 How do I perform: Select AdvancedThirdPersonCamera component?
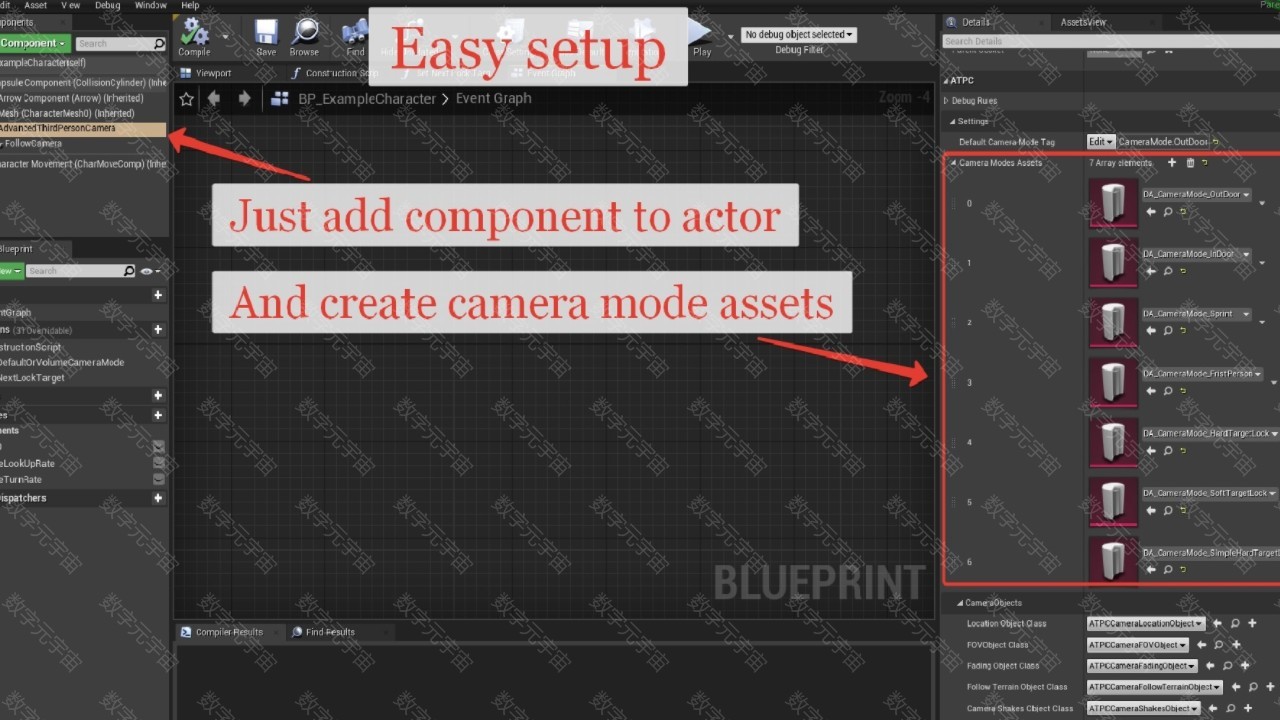pos(82,128)
